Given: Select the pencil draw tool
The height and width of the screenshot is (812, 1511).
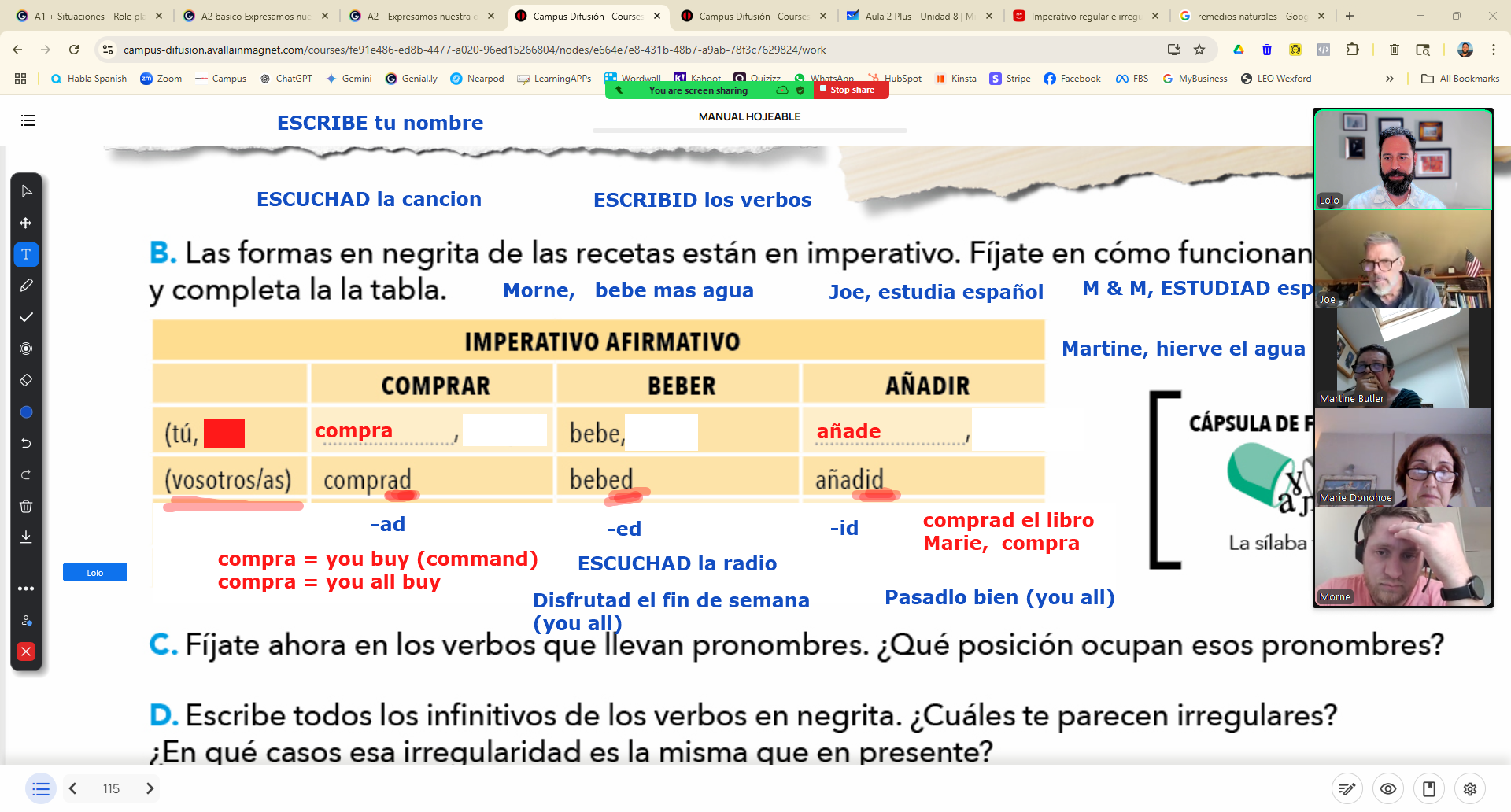Looking at the screenshot, I should pyautogui.click(x=26, y=286).
